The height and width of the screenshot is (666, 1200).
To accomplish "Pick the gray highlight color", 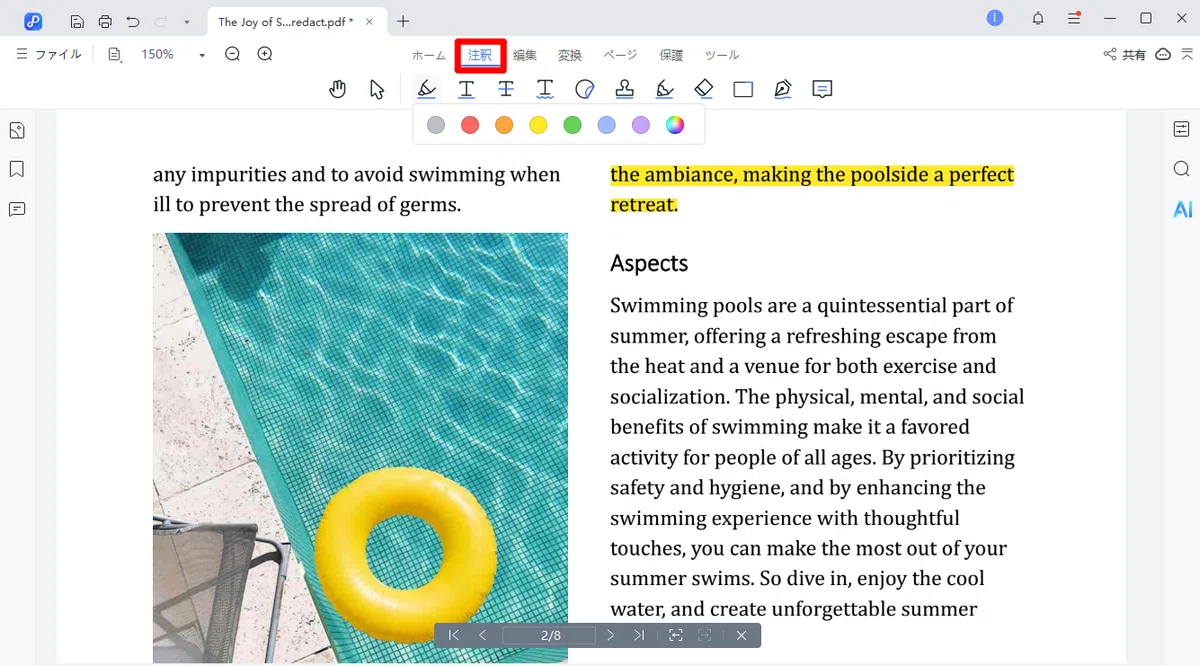I will pos(436,125).
